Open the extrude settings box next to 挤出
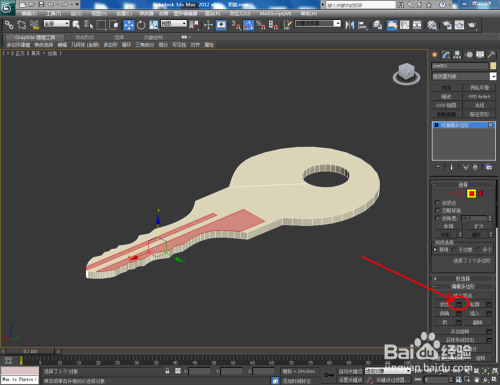Screen dimensions: 500x385 point(459,304)
